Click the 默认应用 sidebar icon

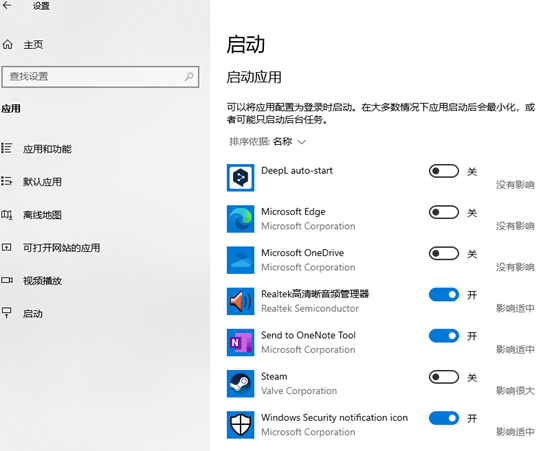pos(7,181)
